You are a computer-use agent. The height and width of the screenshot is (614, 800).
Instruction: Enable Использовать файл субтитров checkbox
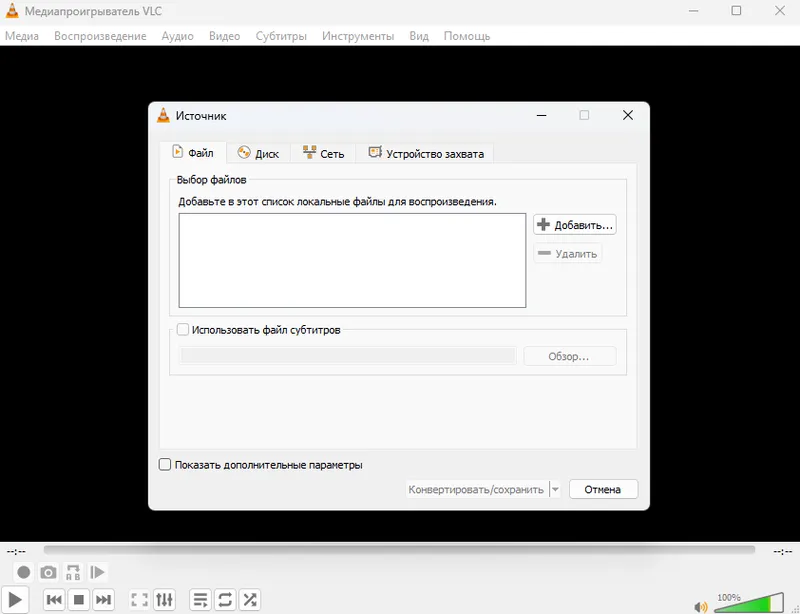click(183, 330)
